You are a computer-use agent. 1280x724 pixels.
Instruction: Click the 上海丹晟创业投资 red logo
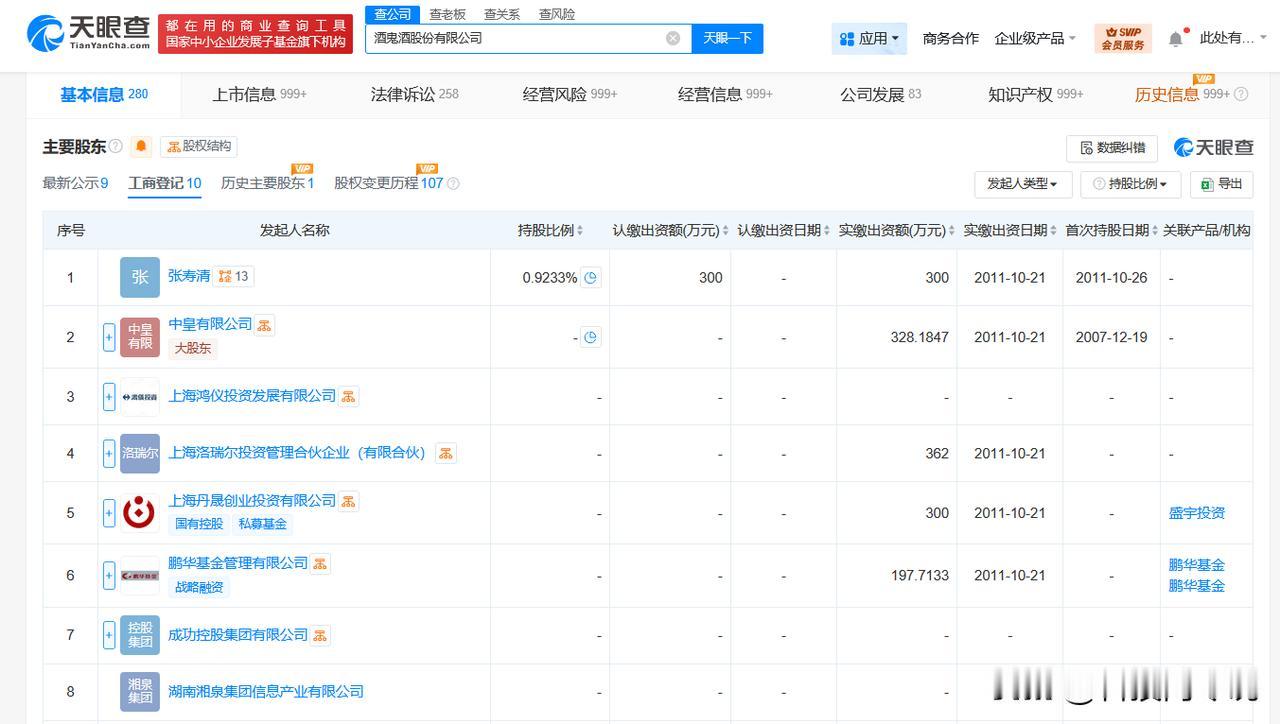tap(140, 513)
